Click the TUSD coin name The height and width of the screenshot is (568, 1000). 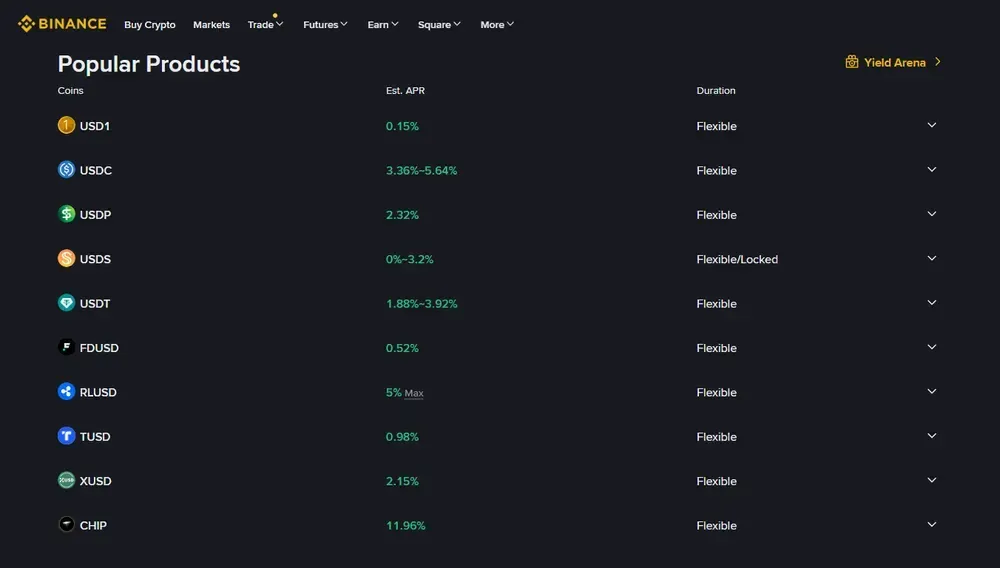click(x=94, y=437)
